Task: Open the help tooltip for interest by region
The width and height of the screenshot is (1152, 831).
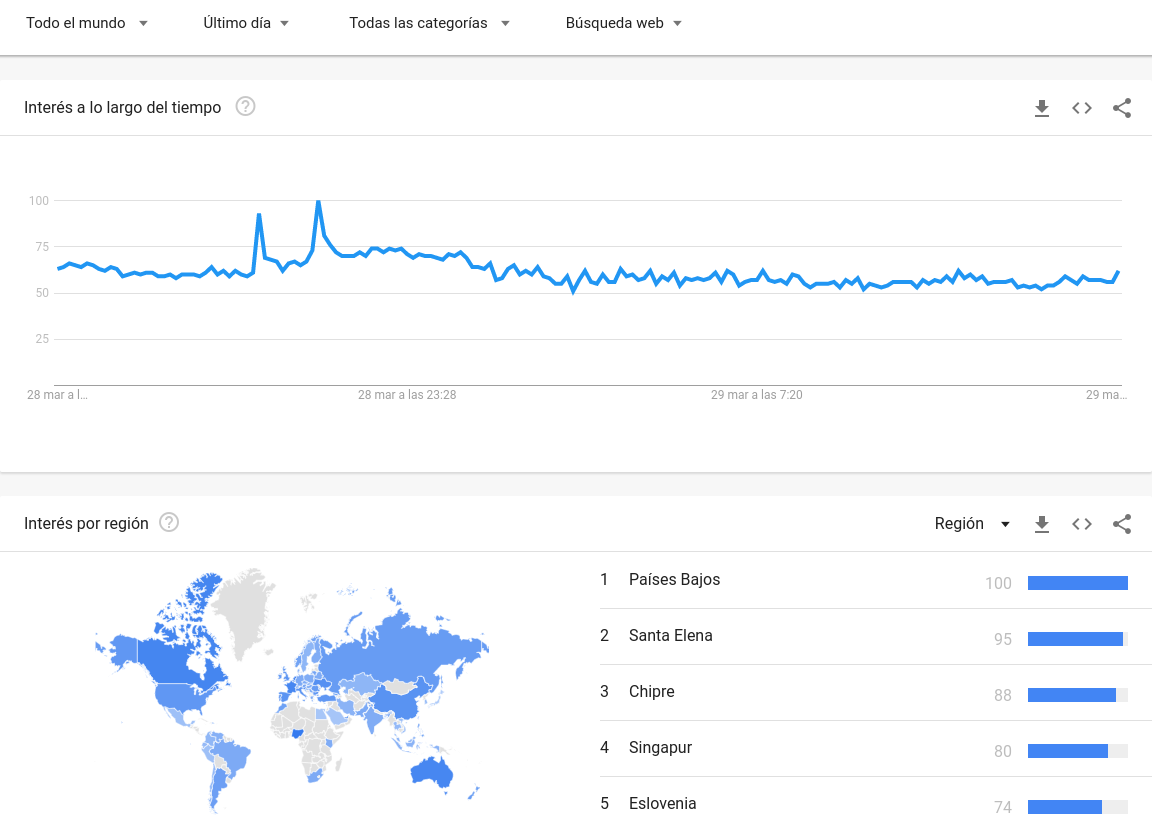Action: point(169,522)
